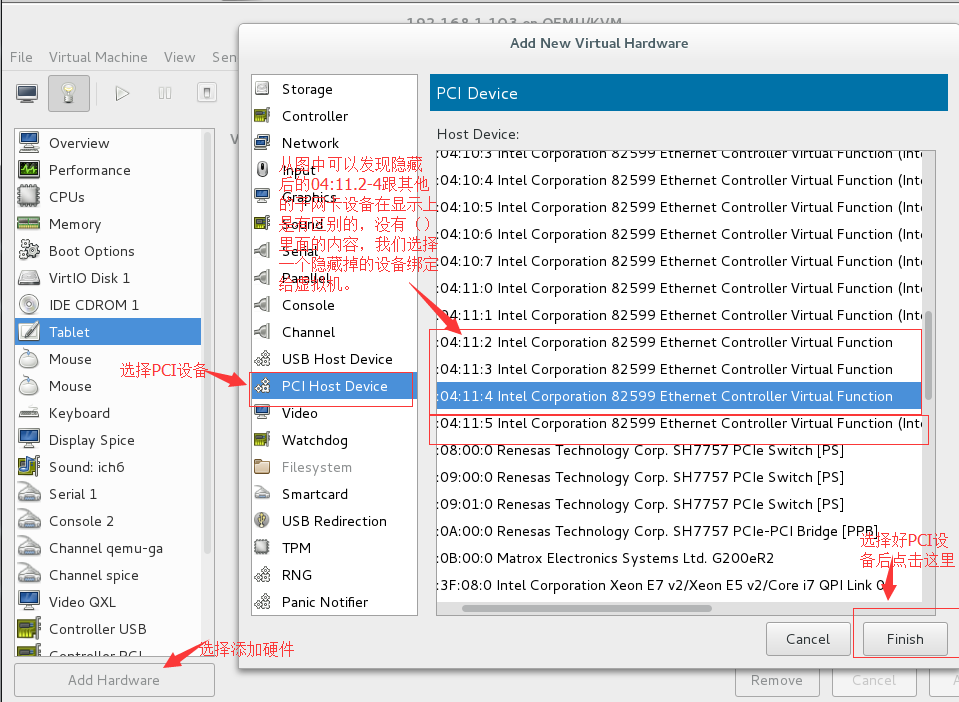Open the Virtual Machine menu
The image size is (959, 702).
click(x=98, y=57)
